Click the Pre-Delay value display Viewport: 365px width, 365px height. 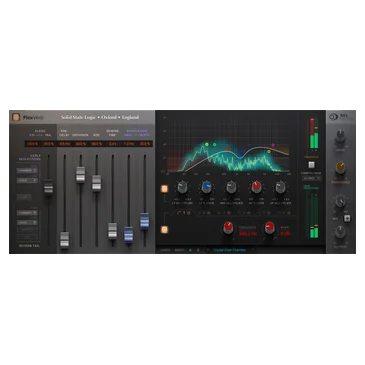[64, 144]
